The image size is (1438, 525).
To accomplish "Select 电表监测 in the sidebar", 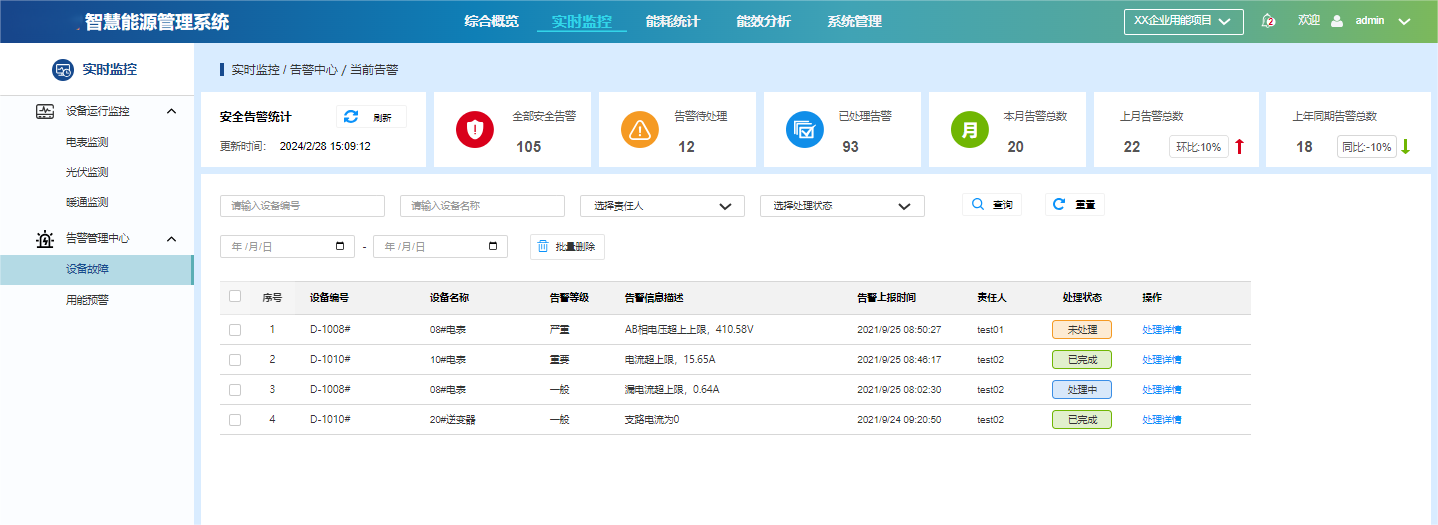I will point(87,143).
